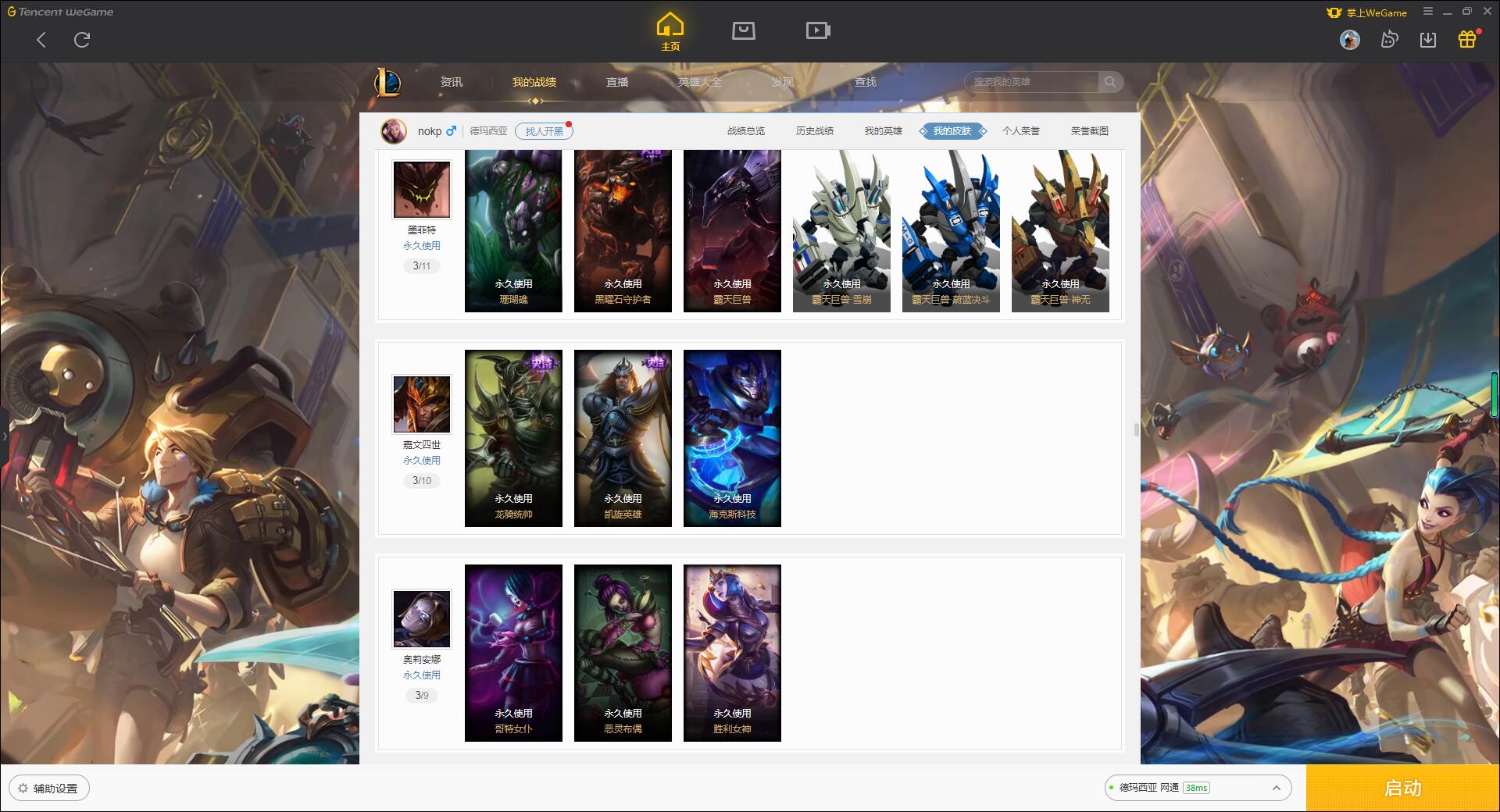This screenshot has width=1500, height=812.
Task: Open the home 主页 icon
Action: [x=670, y=31]
